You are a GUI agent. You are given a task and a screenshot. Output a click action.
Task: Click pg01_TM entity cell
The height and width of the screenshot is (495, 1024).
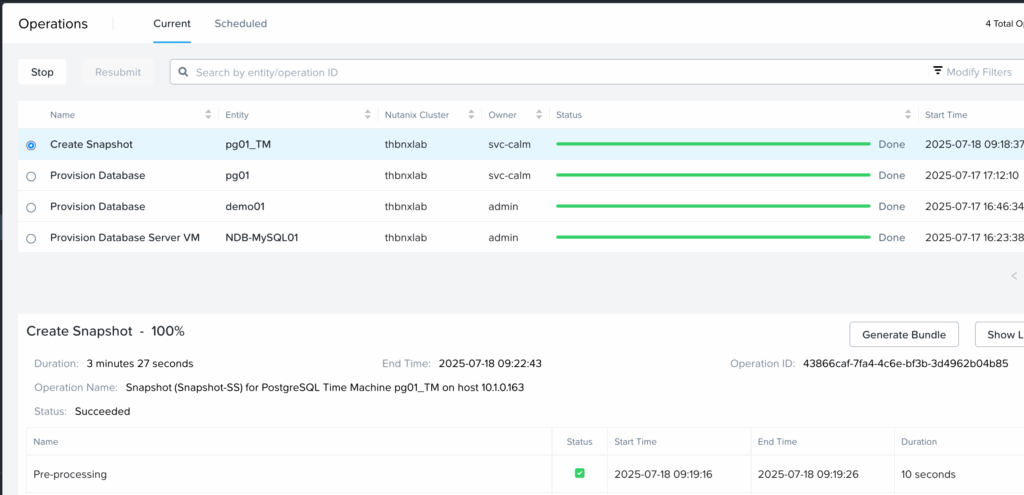pos(248,144)
